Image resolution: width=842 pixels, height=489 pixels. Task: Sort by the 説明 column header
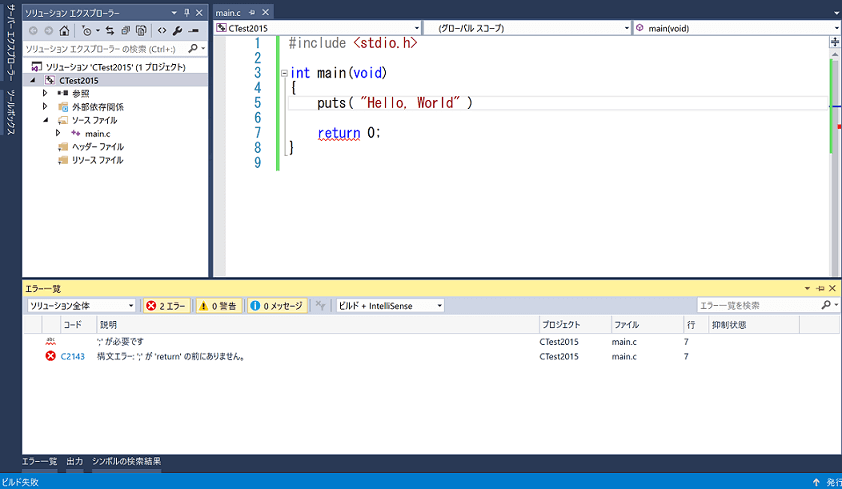[318, 324]
